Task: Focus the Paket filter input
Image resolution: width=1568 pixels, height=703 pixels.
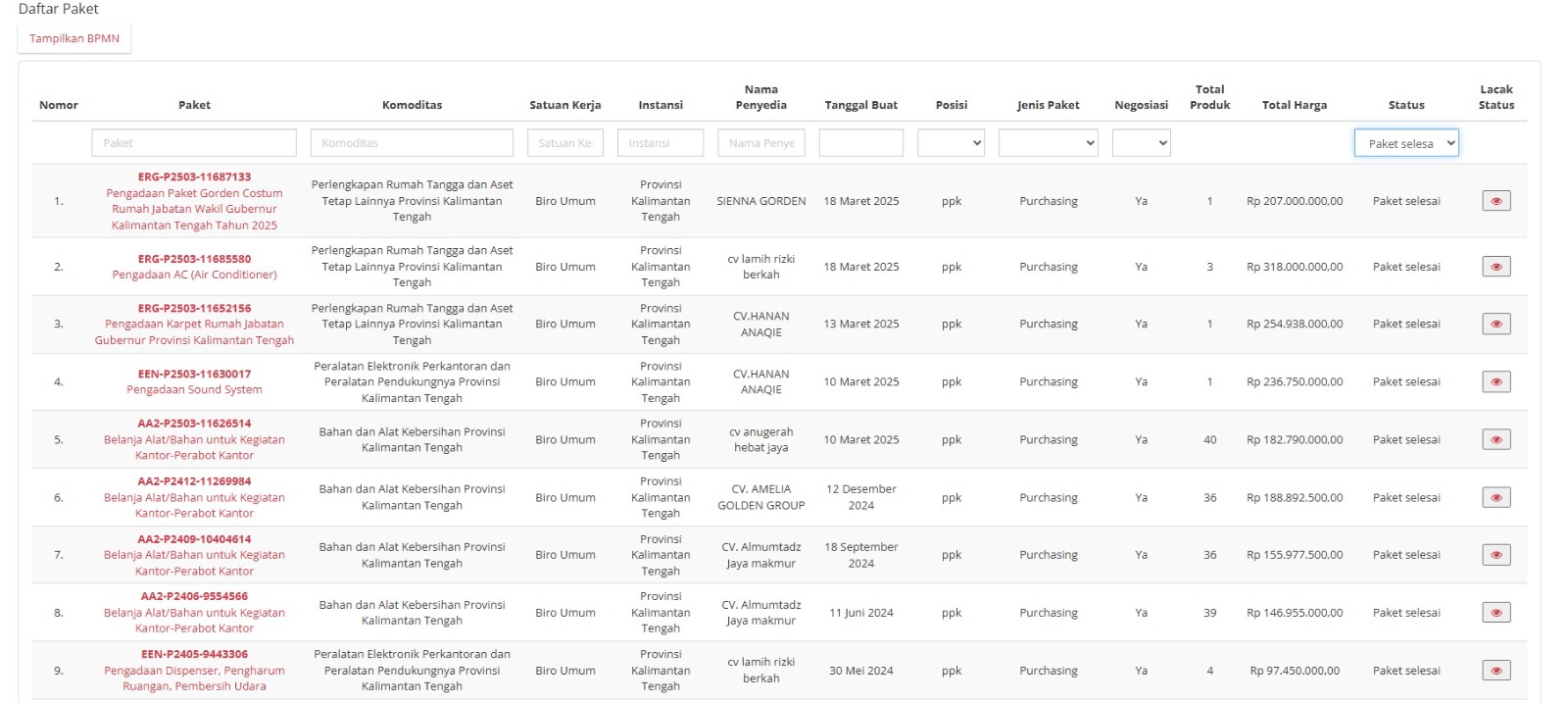Action: tap(194, 143)
